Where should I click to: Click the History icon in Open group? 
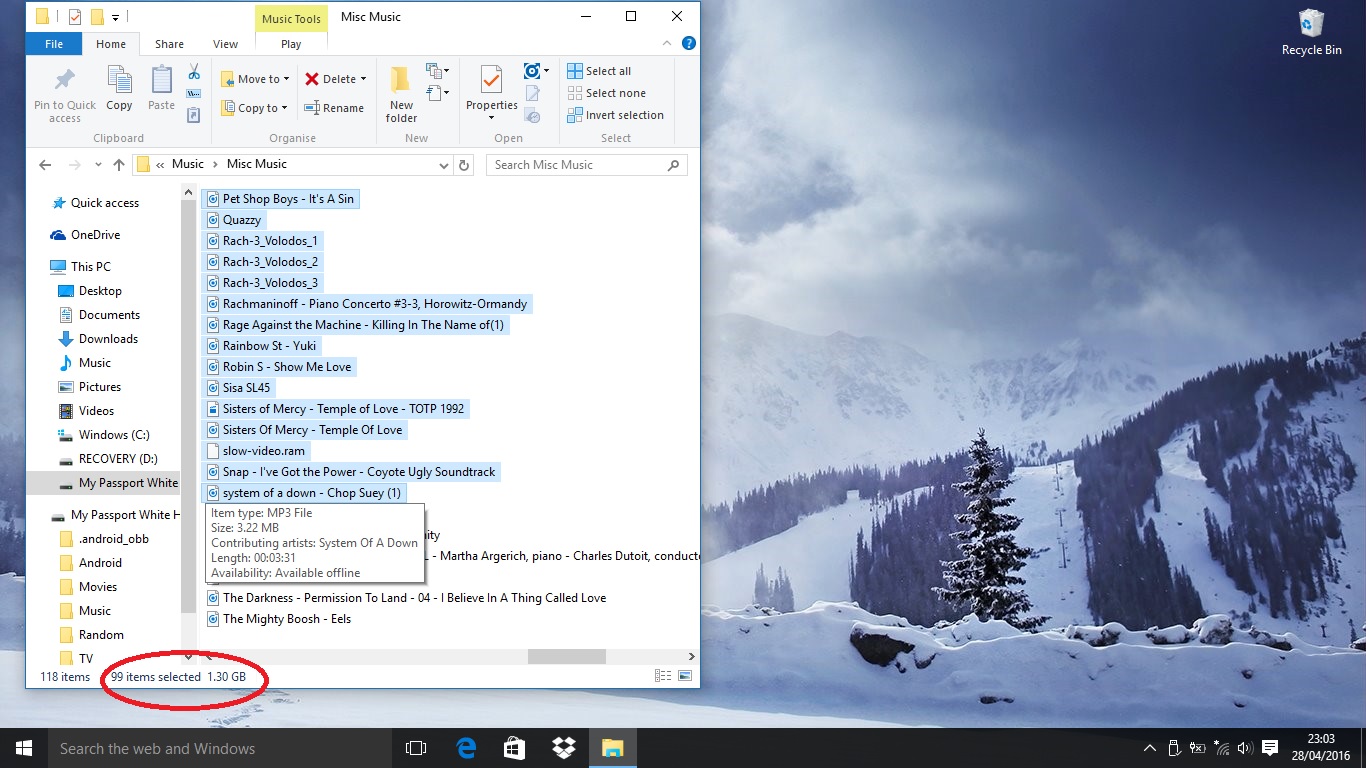(x=533, y=116)
